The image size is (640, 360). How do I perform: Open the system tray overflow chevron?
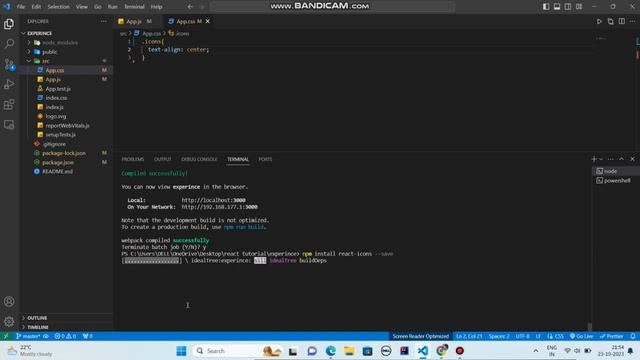tap(536, 351)
